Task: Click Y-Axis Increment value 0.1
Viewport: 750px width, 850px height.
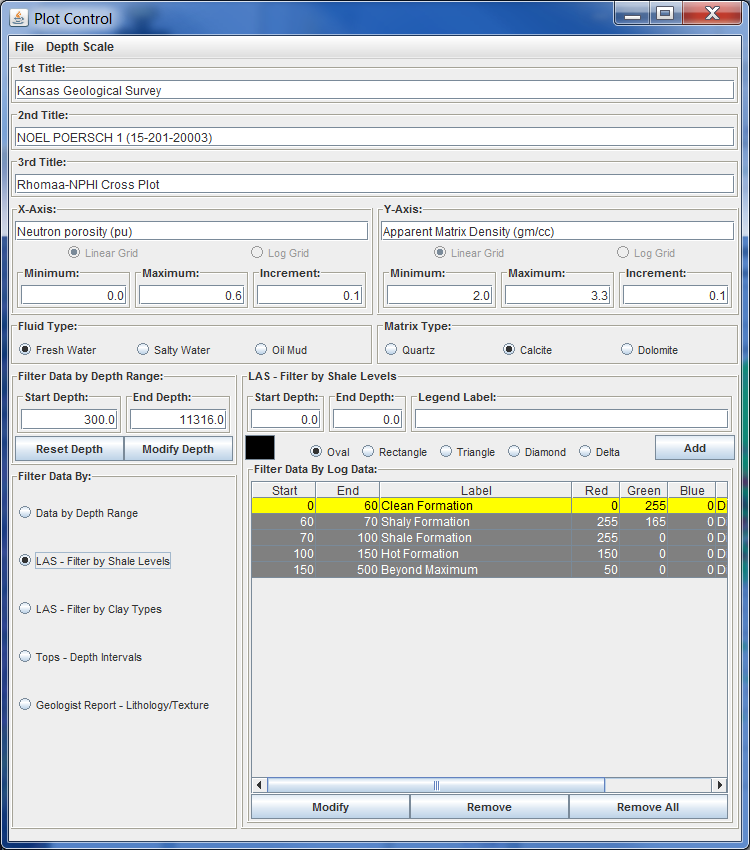Action: click(x=675, y=295)
